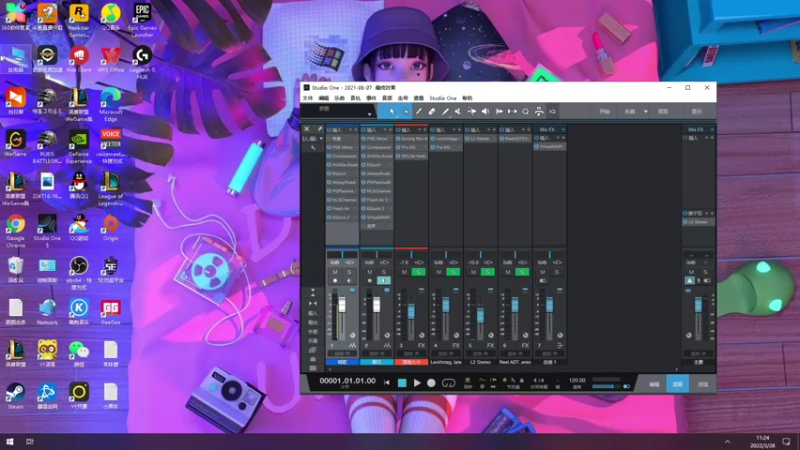Click the 开始 button in the toolbar
Viewport: 800px width, 450px height.
click(605, 111)
